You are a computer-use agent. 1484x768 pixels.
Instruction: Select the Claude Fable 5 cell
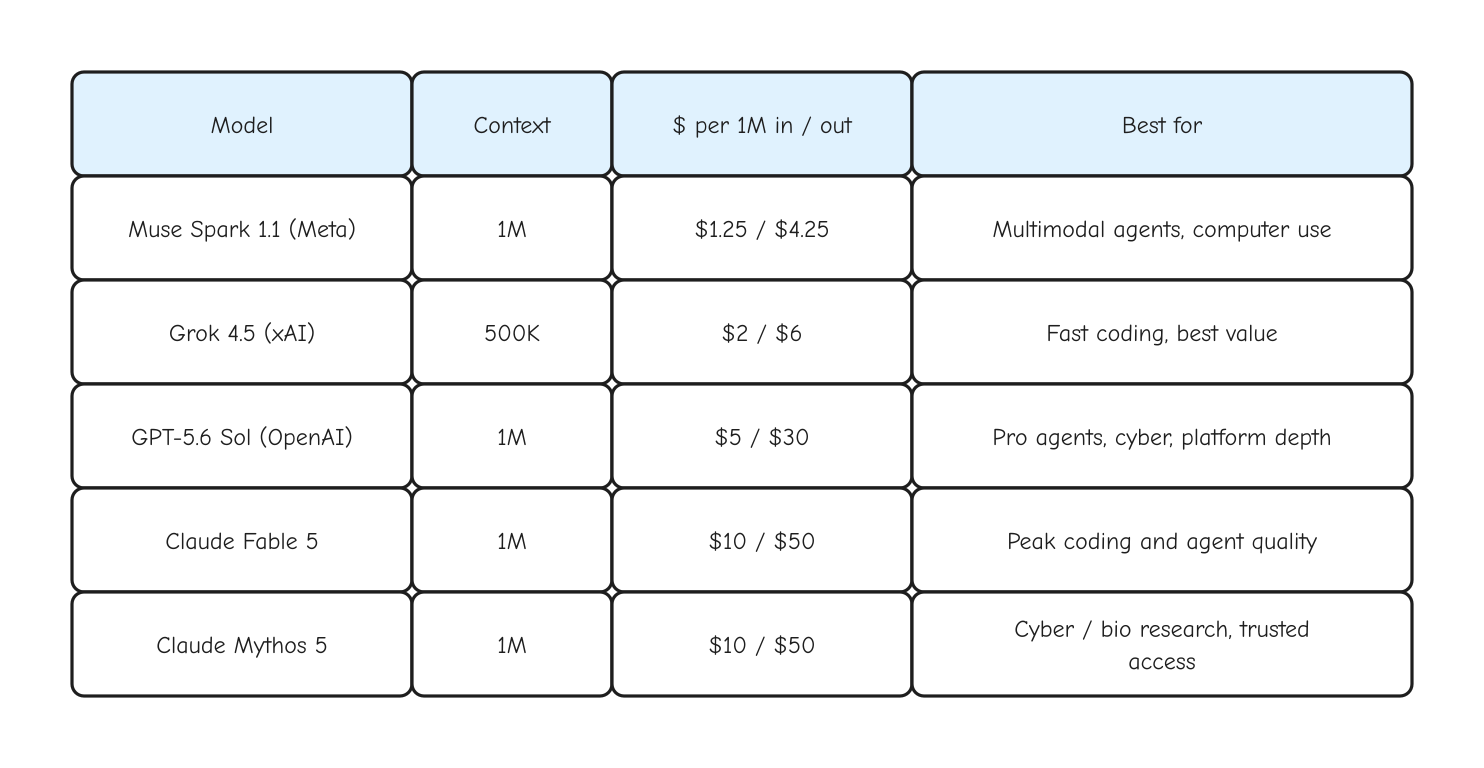[242, 540]
